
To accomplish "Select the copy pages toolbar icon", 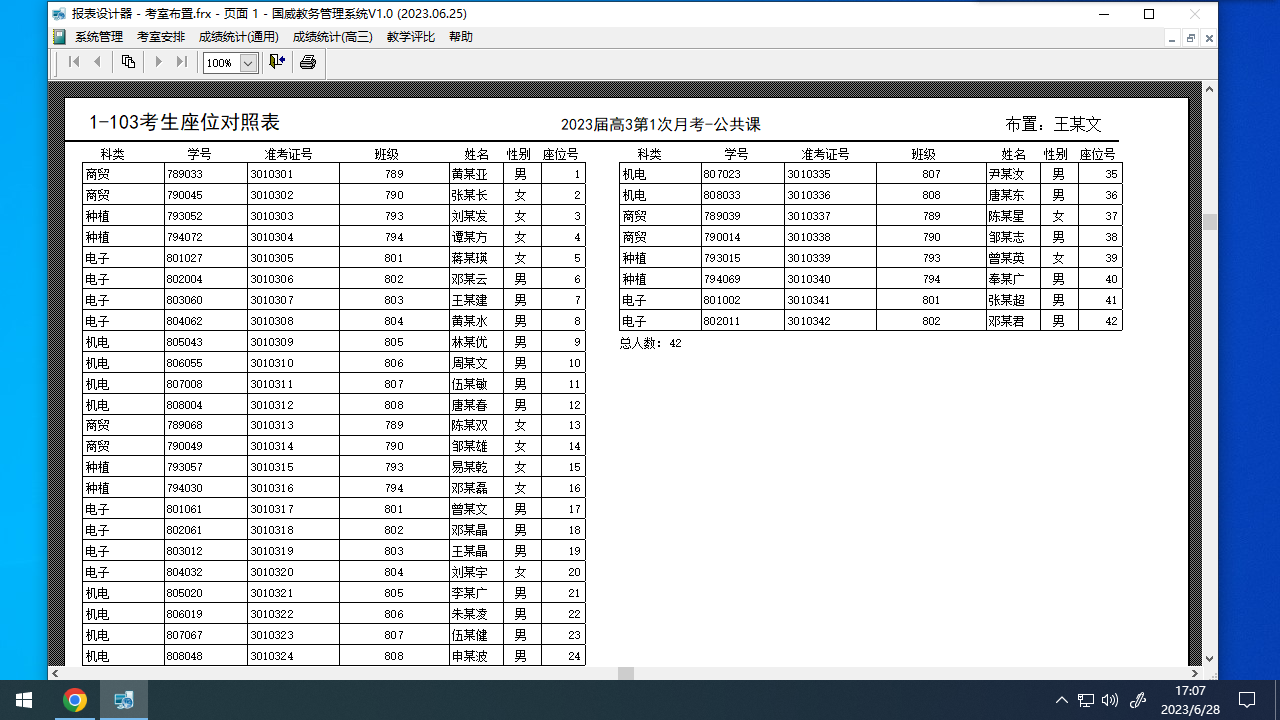I will 128,61.
